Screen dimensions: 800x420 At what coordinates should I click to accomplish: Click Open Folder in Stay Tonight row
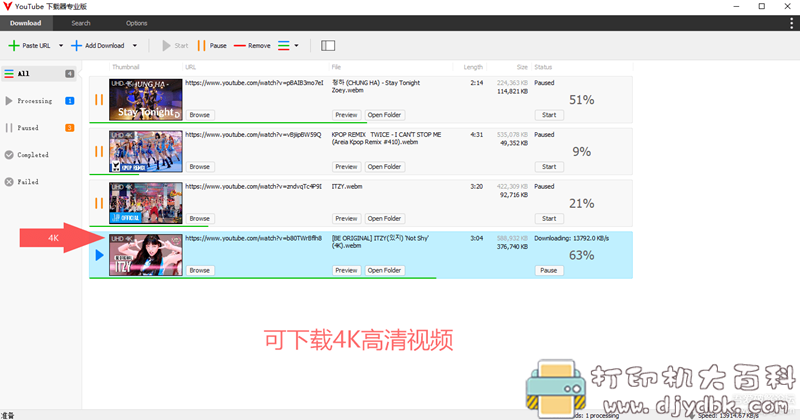click(x=384, y=115)
